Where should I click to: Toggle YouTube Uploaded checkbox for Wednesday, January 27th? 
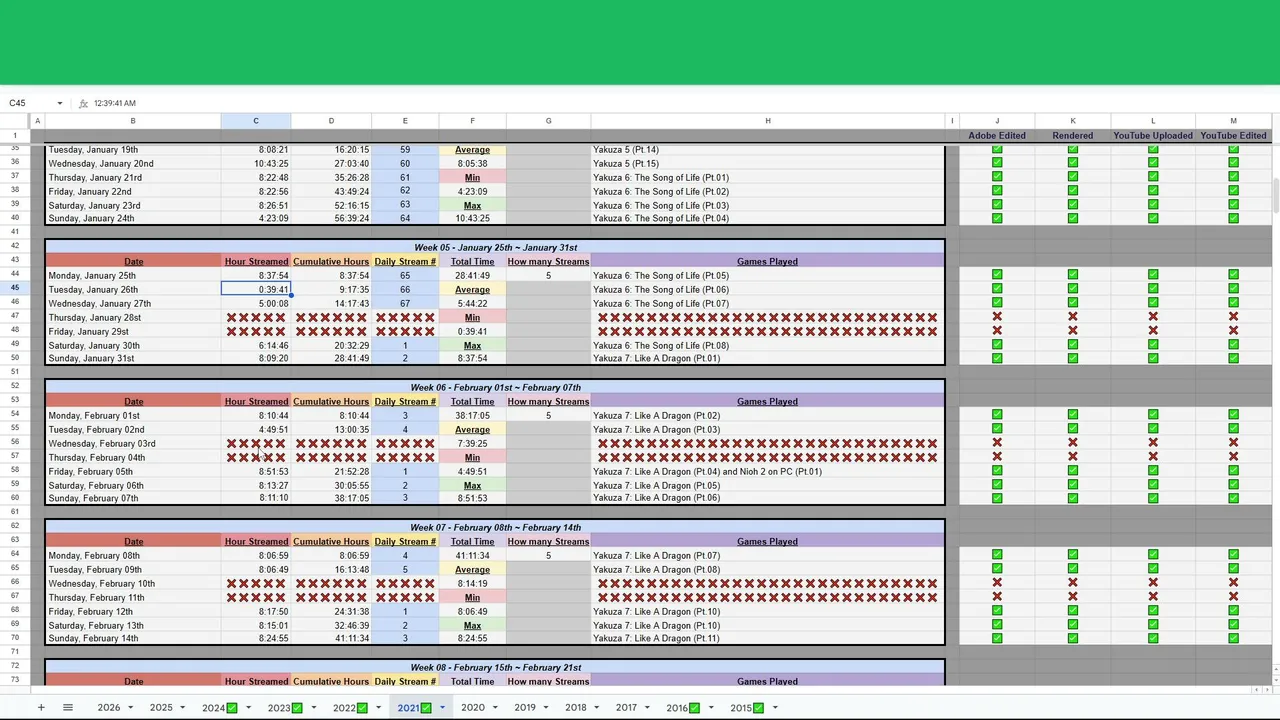pos(1153,303)
